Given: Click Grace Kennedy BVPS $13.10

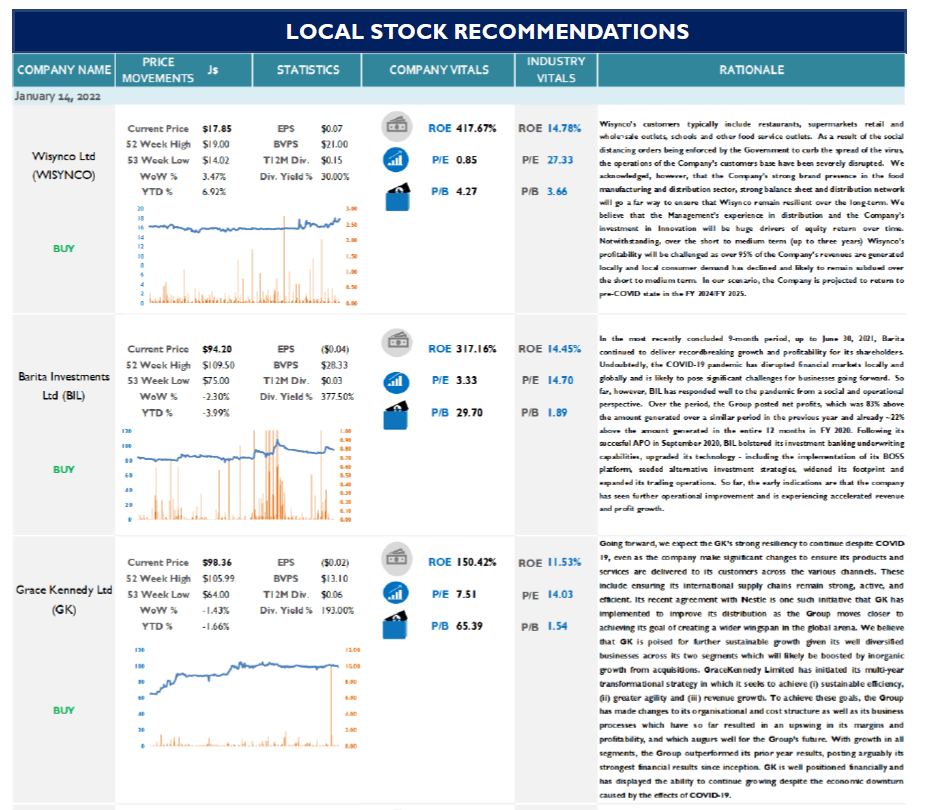Looking at the screenshot, I should click(334, 578).
